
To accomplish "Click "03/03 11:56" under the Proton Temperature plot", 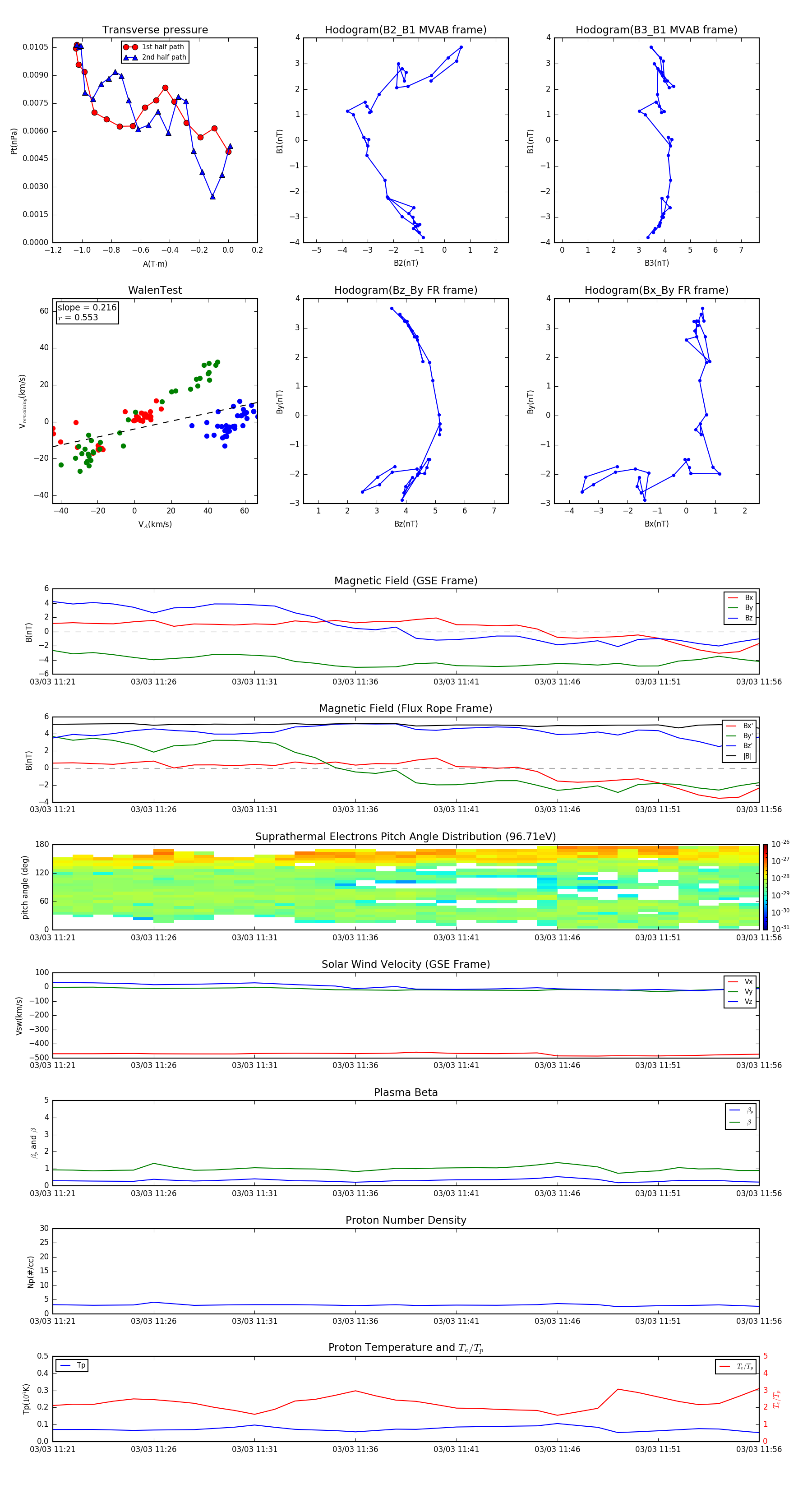I will tap(758, 1449).
